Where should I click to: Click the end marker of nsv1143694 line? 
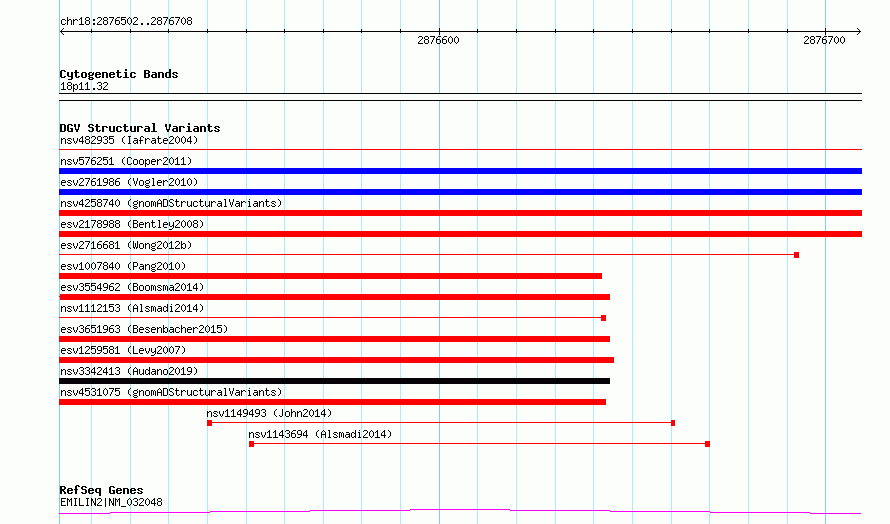point(707,444)
